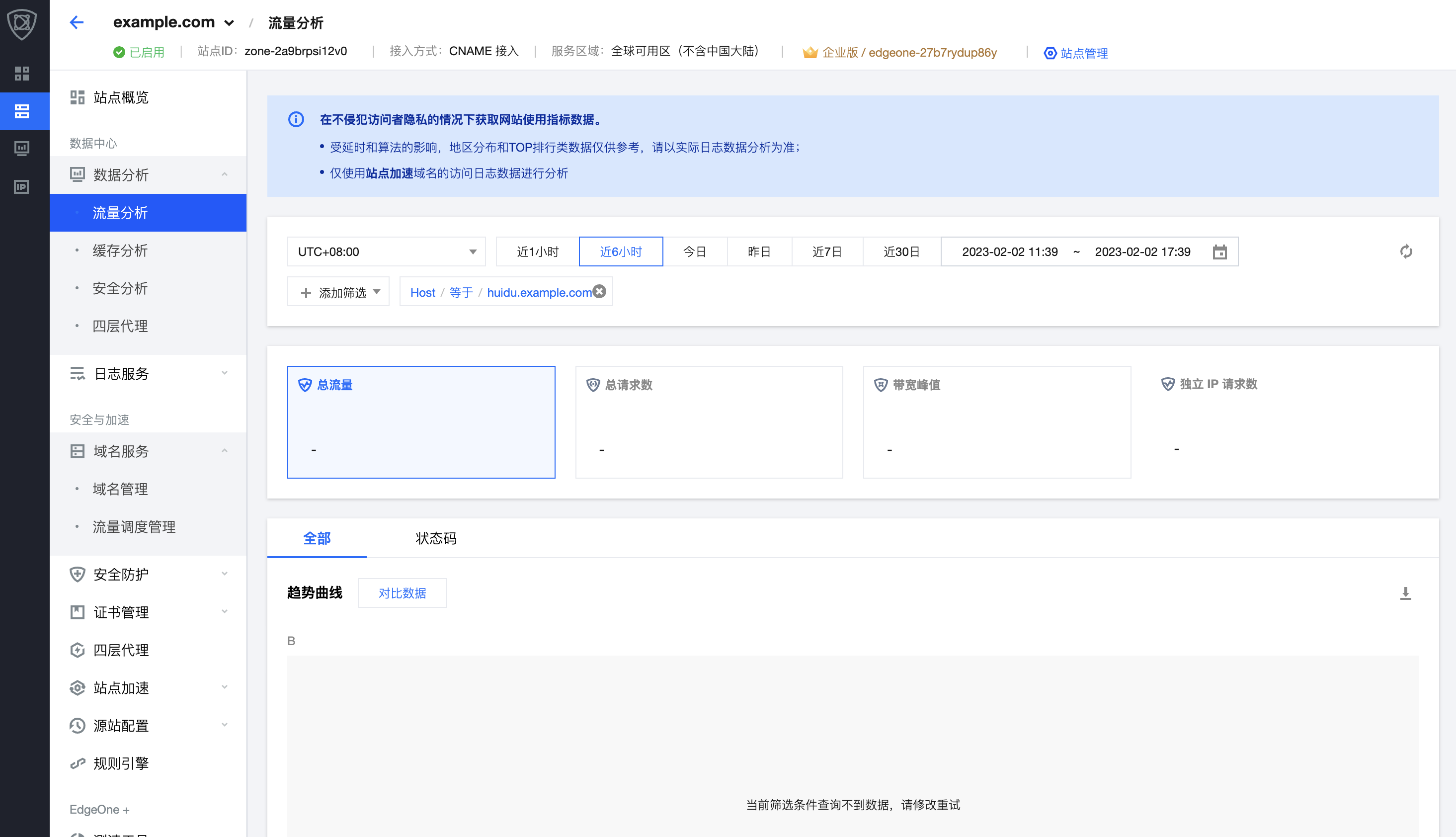This screenshot has width=1456, height=837.
Task: Click the 证书管理 icon
Action: pos(78,612)
